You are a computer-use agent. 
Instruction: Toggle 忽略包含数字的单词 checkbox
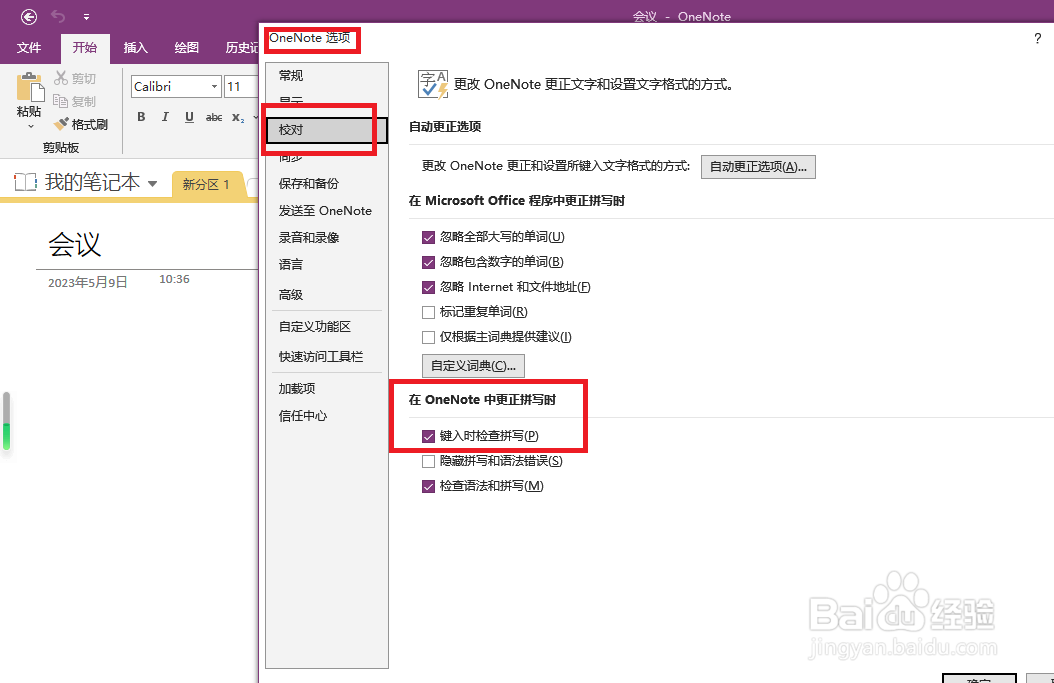pyautogui.click(x=428, y=262)
